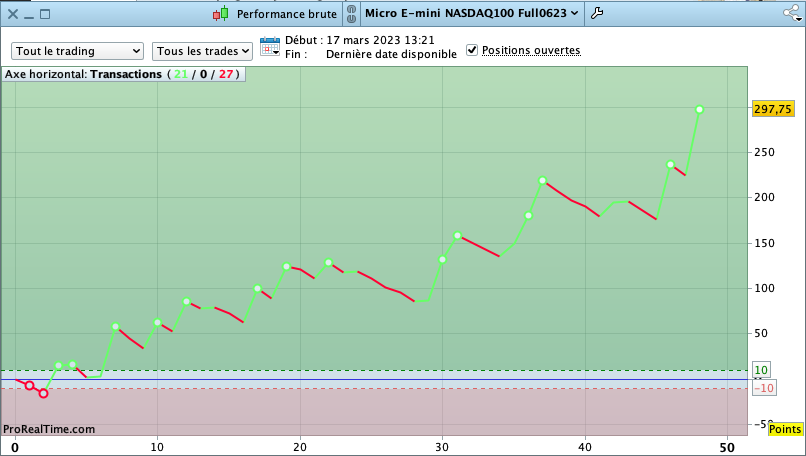Click the green 10 threshold label

[x=761, y=370]
